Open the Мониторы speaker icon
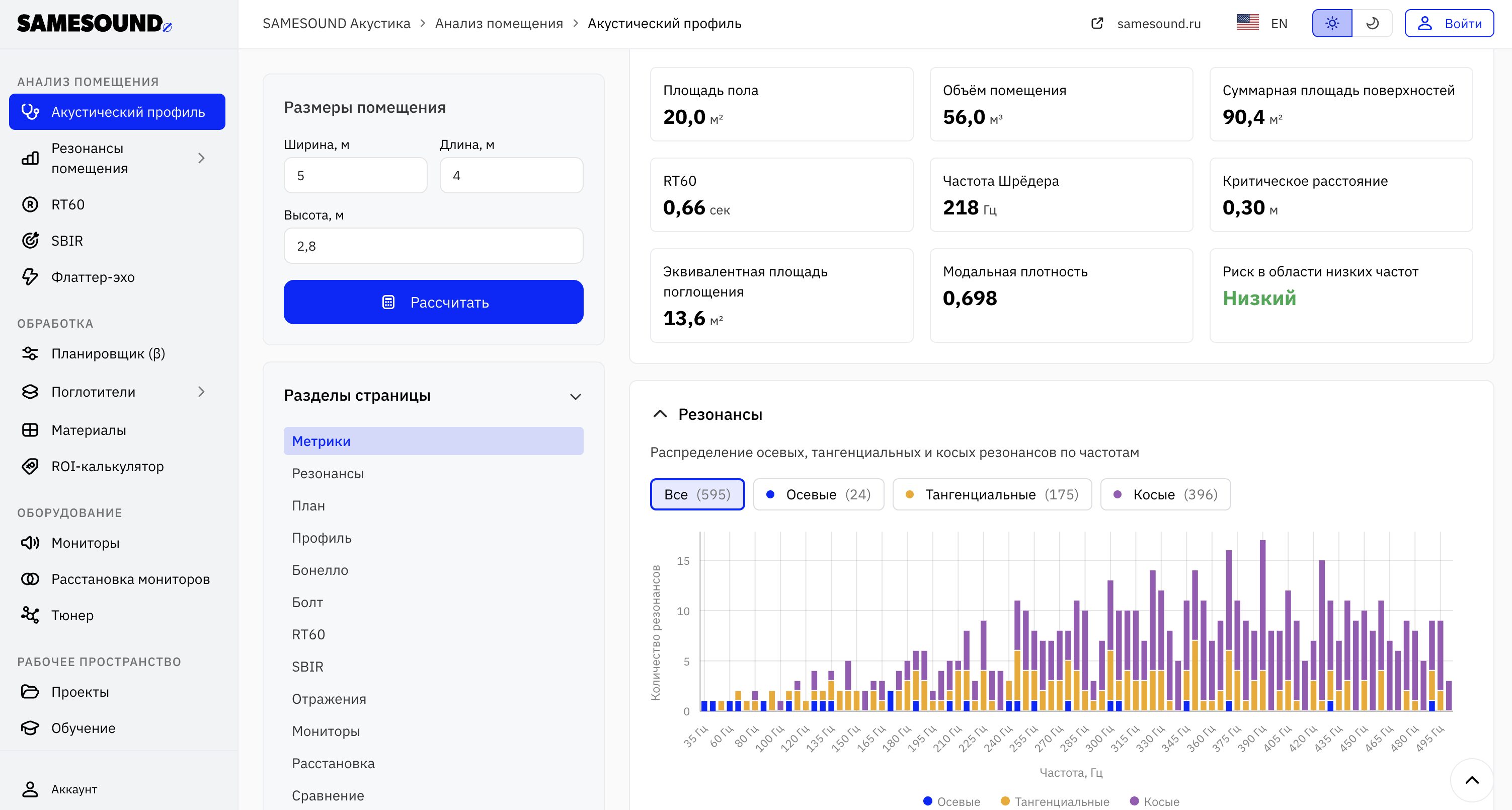The width and height of the screenshot is (1512, 810). [30, 543]
